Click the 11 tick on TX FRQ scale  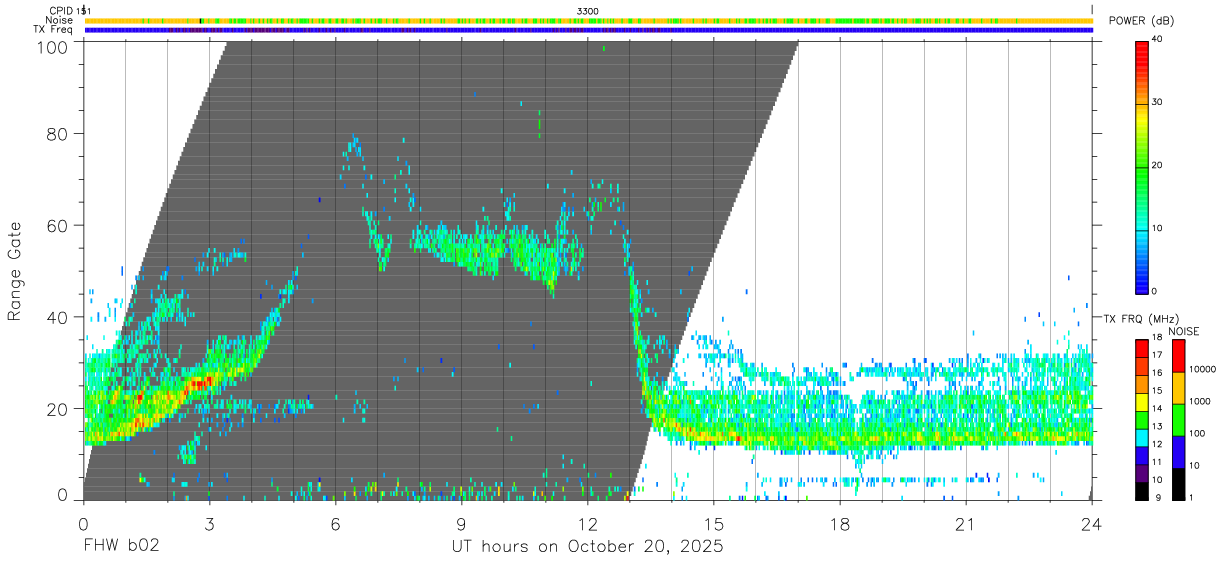1157,462
